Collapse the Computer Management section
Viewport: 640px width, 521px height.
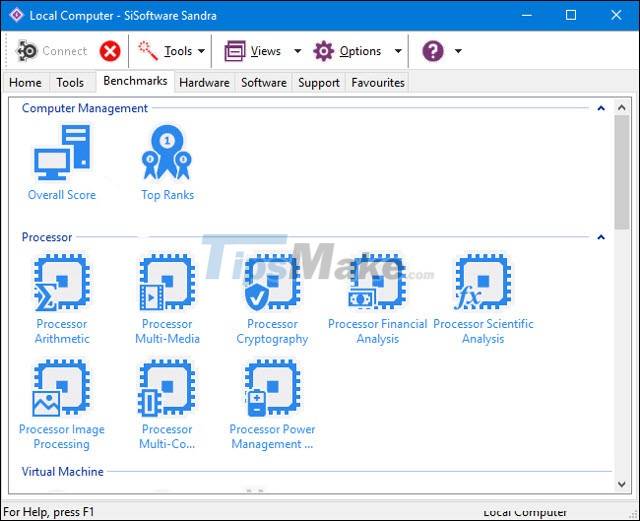point(601,108)
